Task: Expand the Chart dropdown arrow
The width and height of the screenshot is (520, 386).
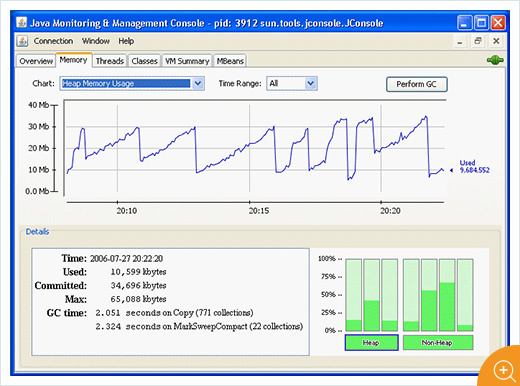Action: (198, 83)
